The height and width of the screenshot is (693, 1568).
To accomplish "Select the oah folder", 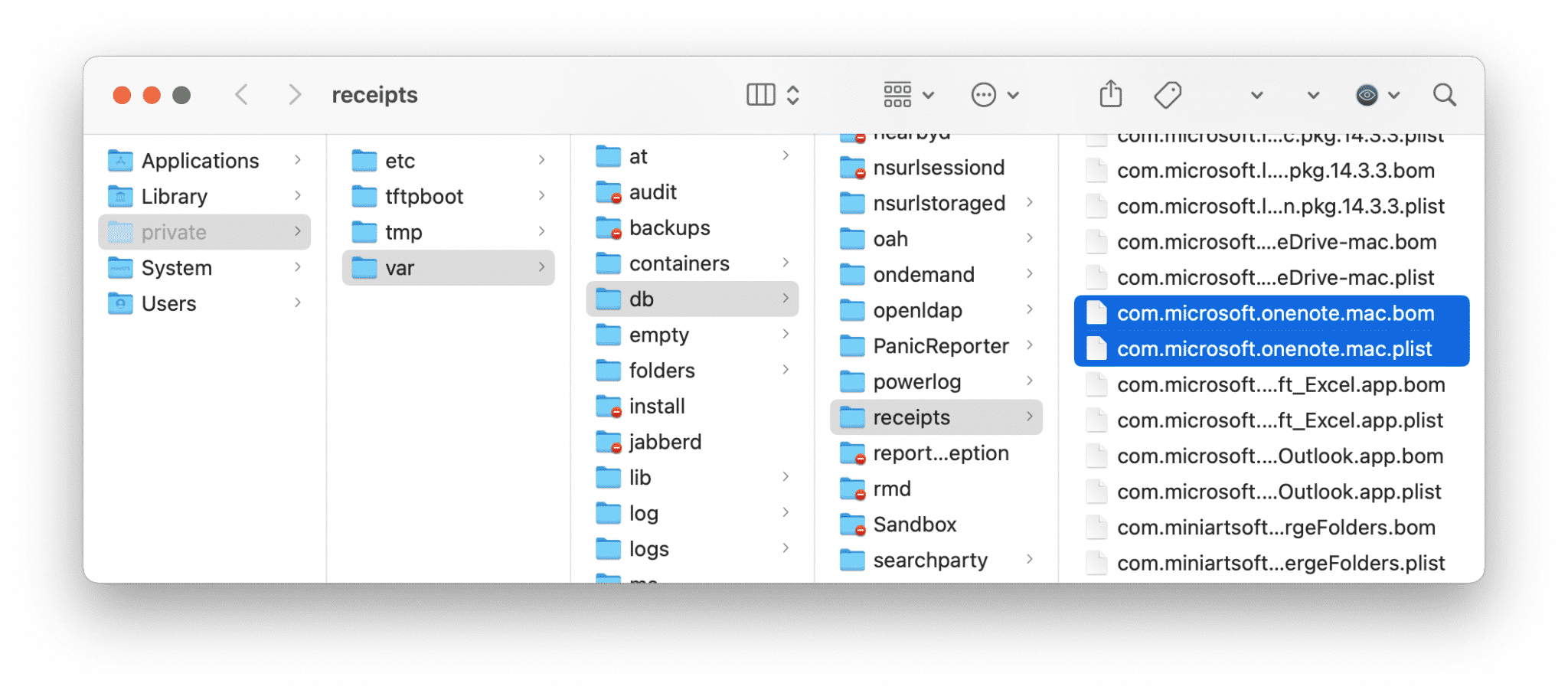I will click(936, 240).
